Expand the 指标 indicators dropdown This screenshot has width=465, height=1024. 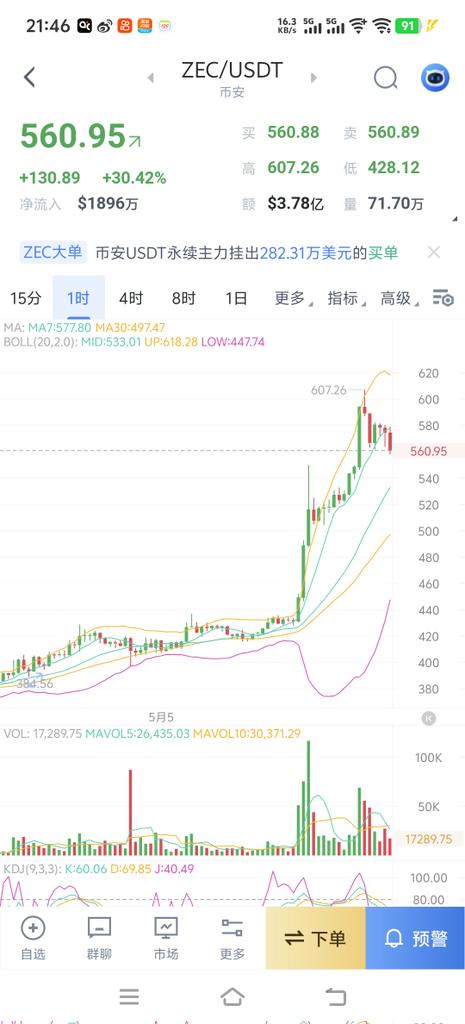click(x=345, y=298)
